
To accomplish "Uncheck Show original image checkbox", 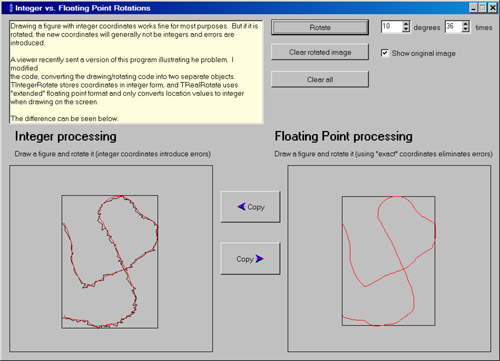I will tap(385, 53).
